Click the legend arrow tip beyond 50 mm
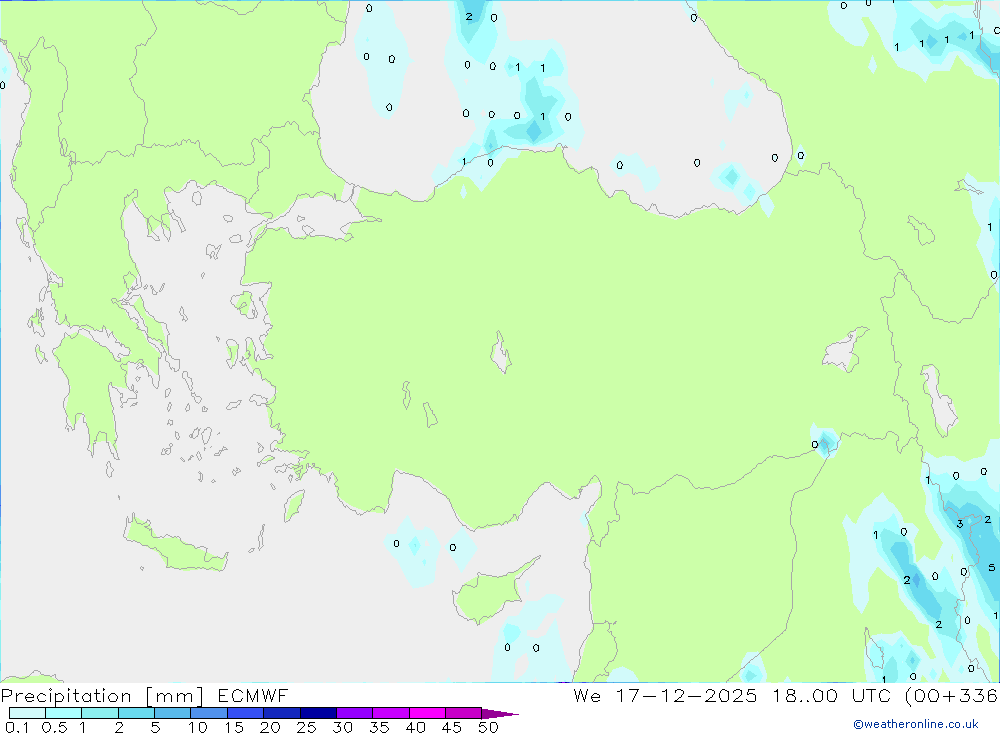The image size is (1000, 733). [499, 714]
